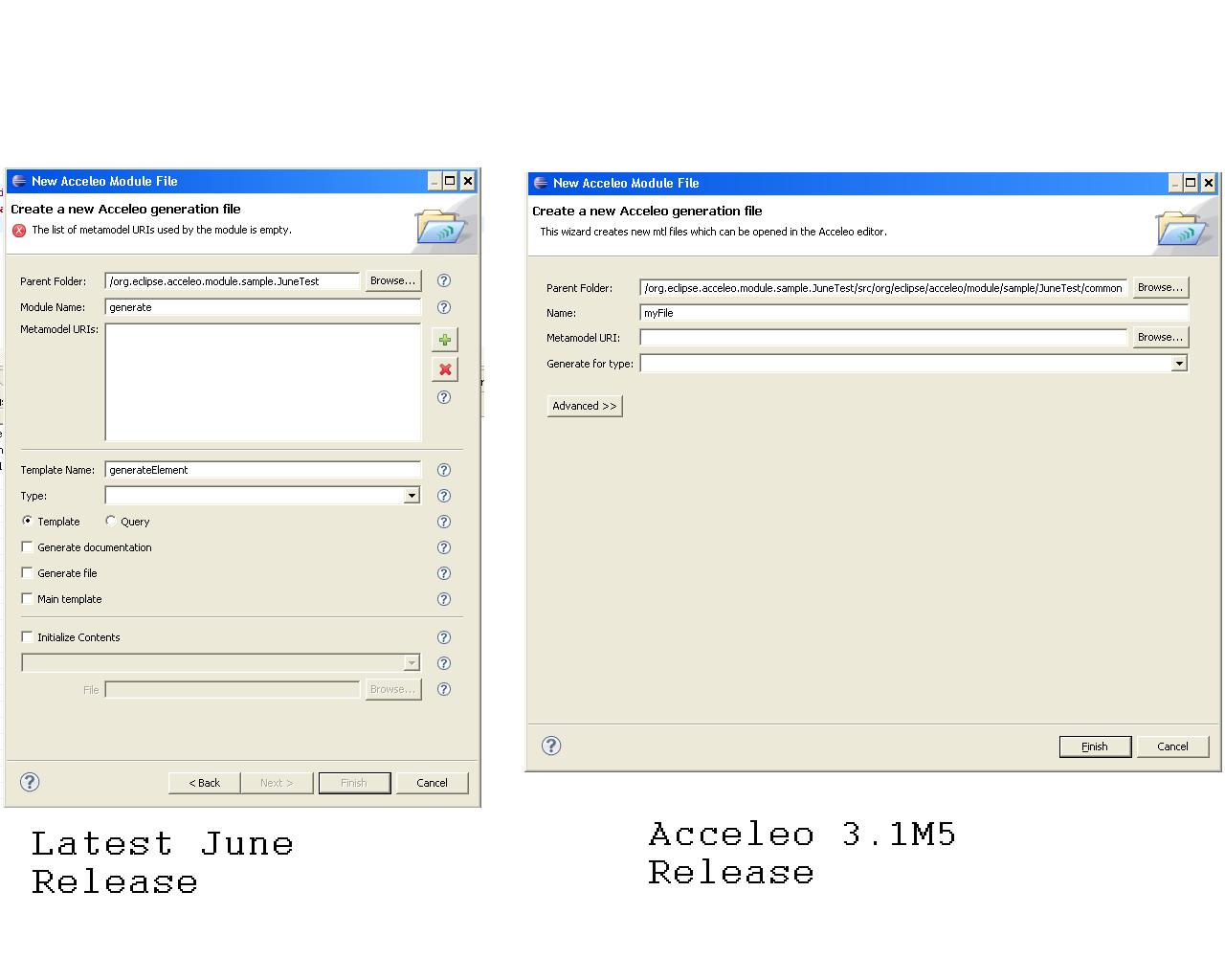This screenshot has width=1225, height=980.
Task: Check the Main template option
Action: click(27, 598)
